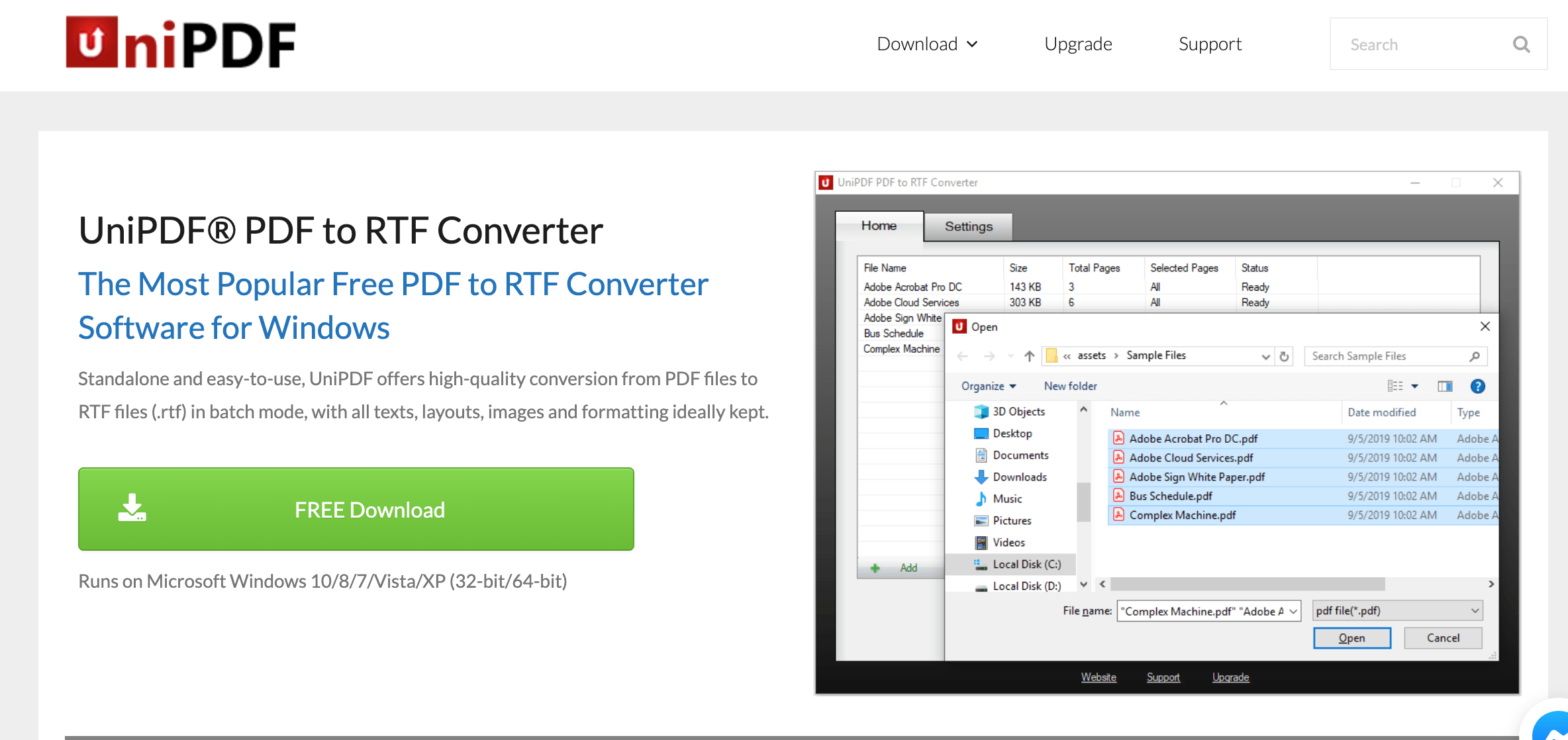Switch to the Settings tab in converter
The image size is (1568, 740).
(968, 226)
